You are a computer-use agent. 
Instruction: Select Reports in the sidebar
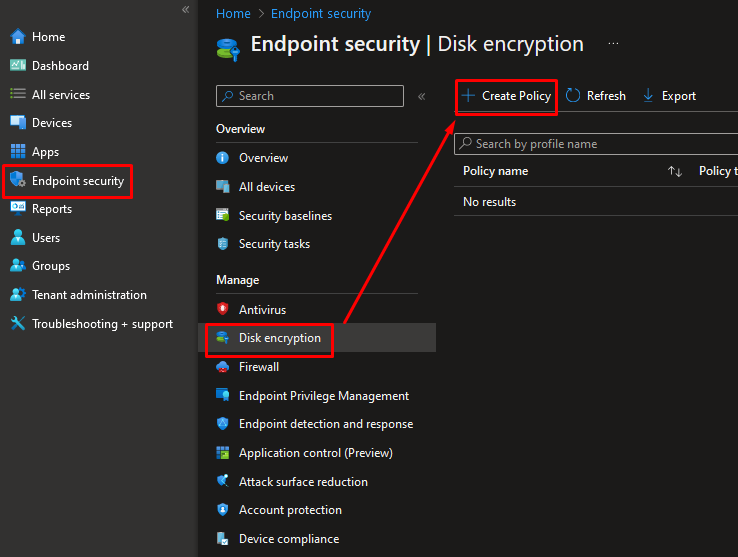(x=52, y=209)
